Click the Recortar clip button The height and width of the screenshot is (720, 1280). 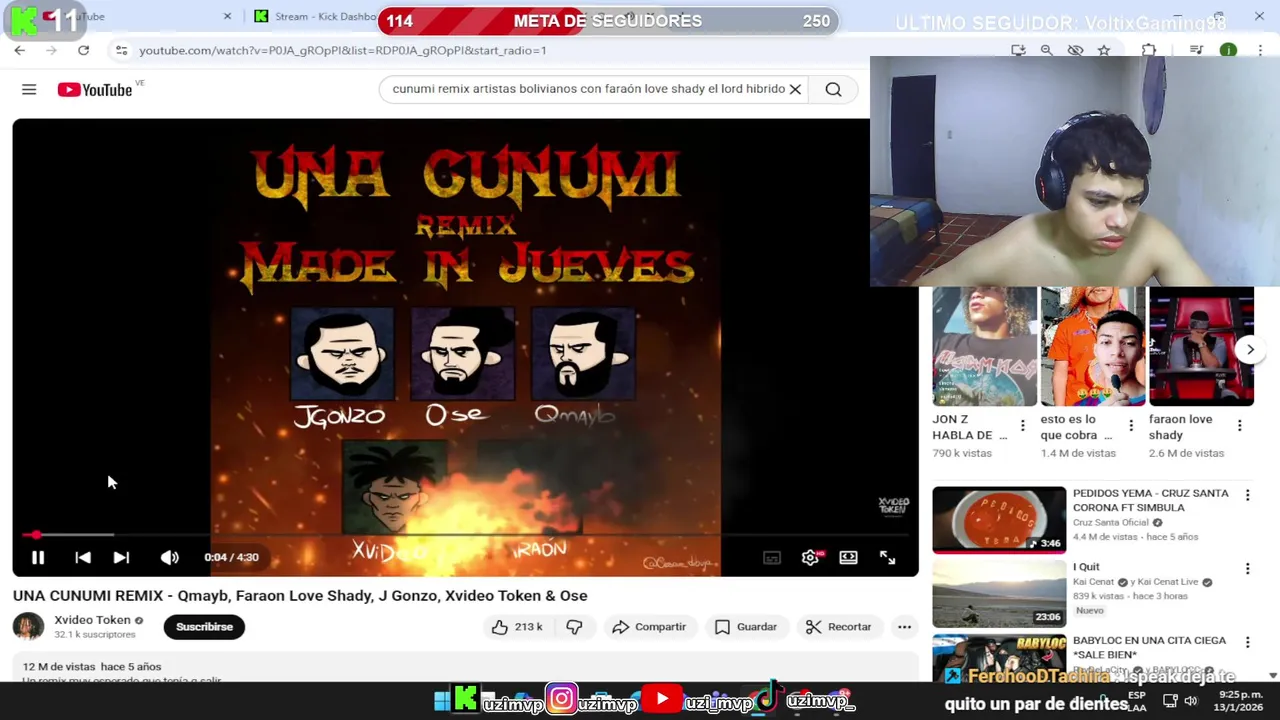[839, 627]
